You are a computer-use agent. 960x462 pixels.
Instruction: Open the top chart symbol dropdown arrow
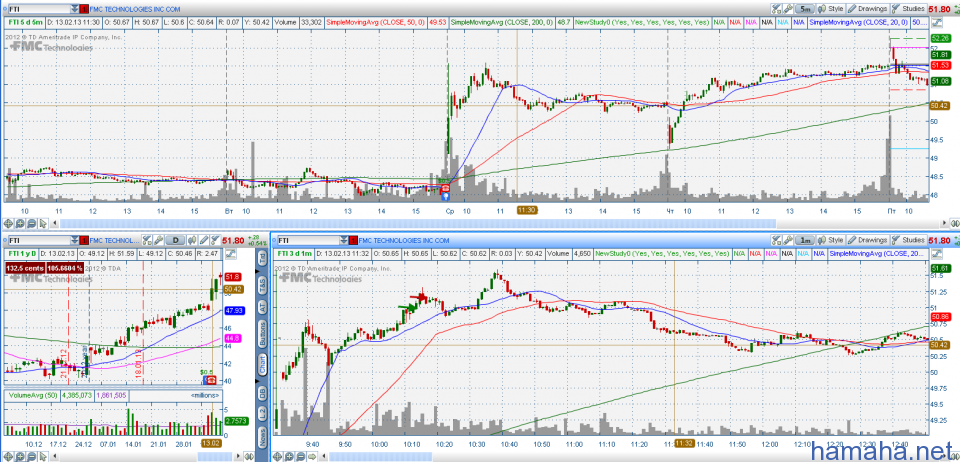(75, 9)
